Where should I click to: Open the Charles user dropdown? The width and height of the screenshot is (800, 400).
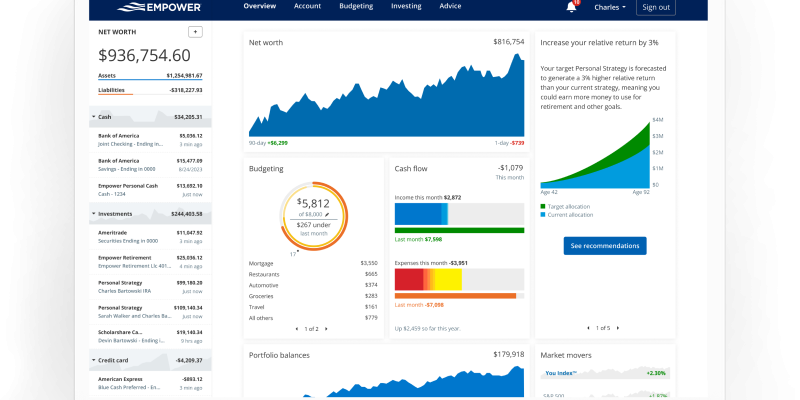click(610, 7)
